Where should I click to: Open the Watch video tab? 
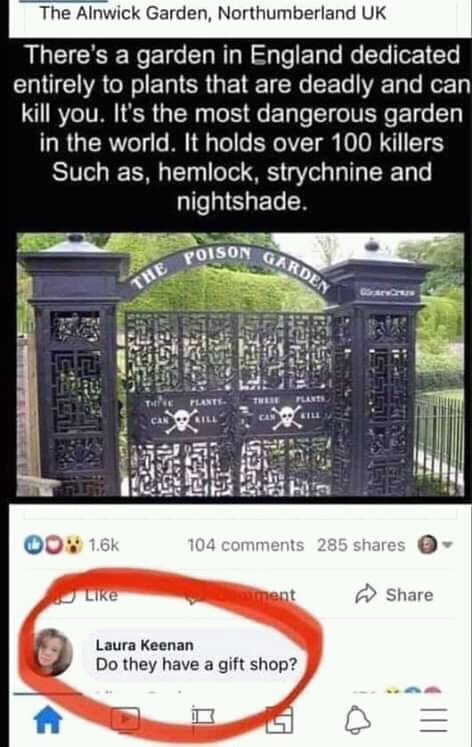coord(125,719)
